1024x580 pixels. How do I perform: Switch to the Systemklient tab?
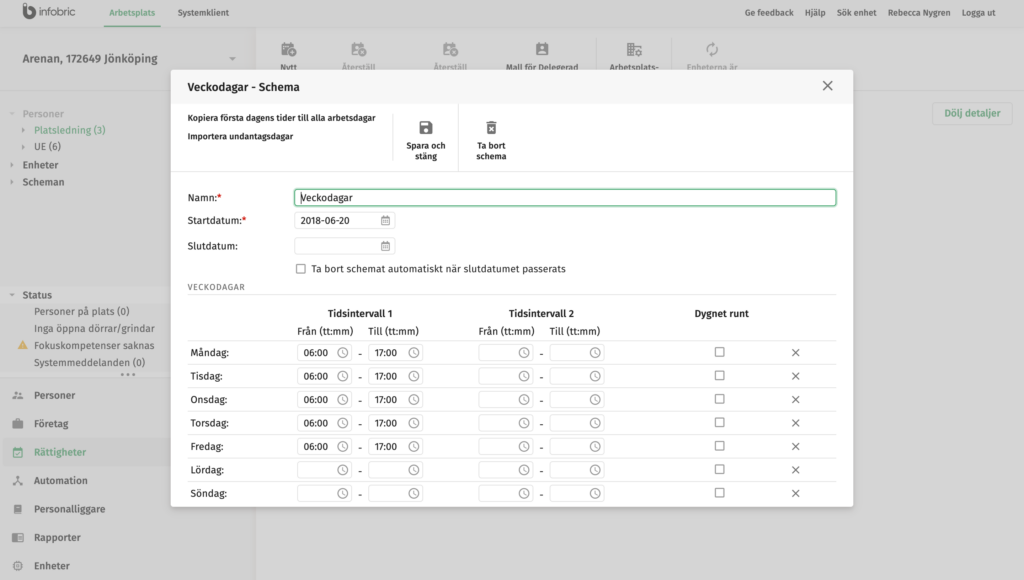point(201,13)
